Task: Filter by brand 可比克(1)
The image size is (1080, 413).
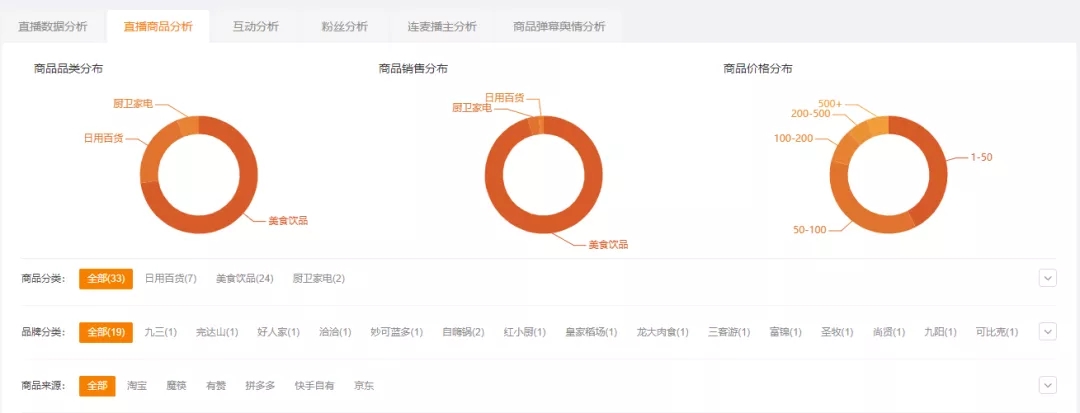Action: click(997, 332)
